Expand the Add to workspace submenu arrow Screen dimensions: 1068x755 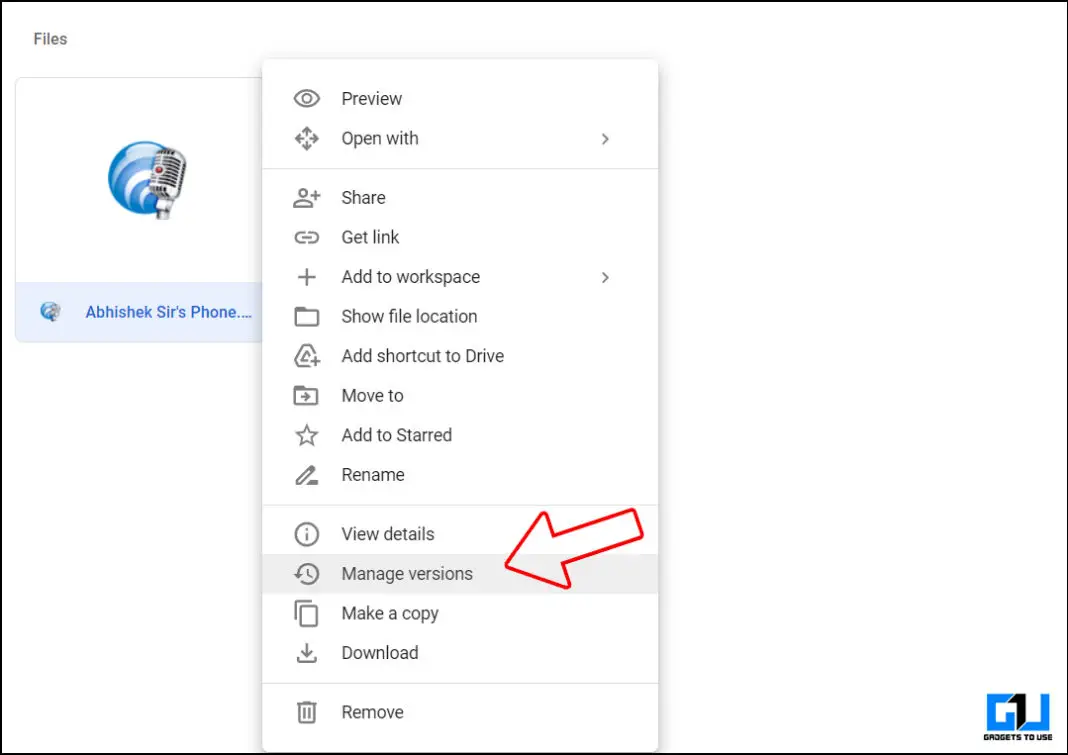(605, 277)
